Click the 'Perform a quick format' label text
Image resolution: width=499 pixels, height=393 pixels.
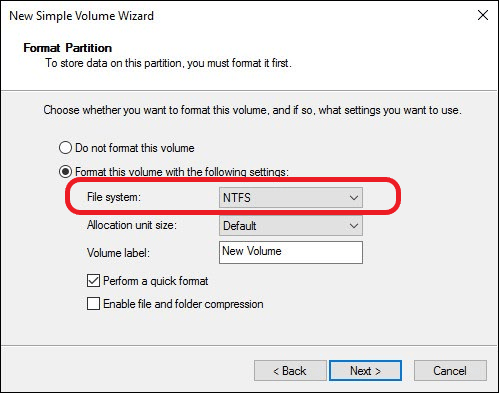tap(156, 281)
